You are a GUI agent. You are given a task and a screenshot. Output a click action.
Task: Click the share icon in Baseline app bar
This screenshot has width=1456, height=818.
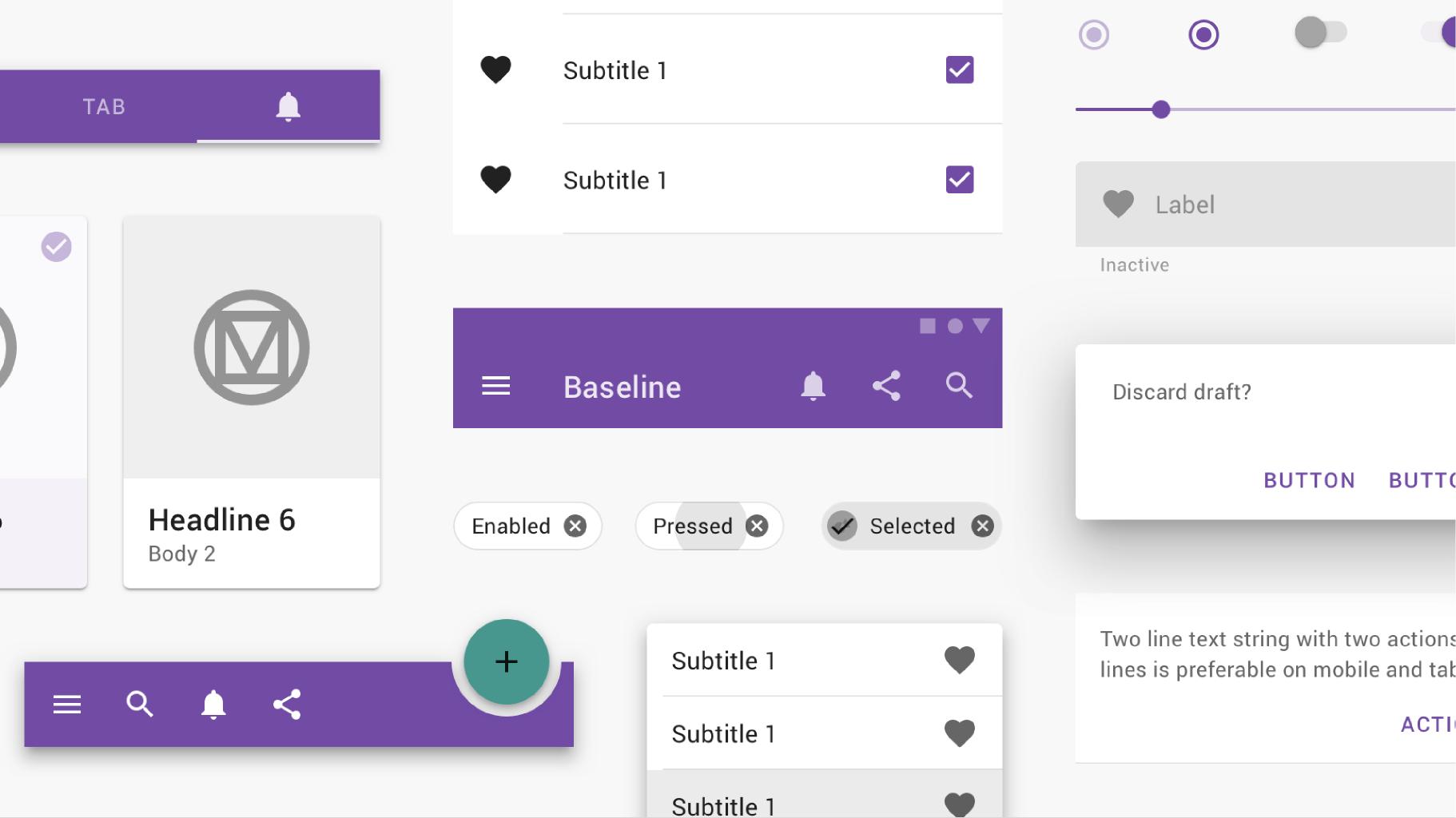pyautogui.click(x=886, y=386)
